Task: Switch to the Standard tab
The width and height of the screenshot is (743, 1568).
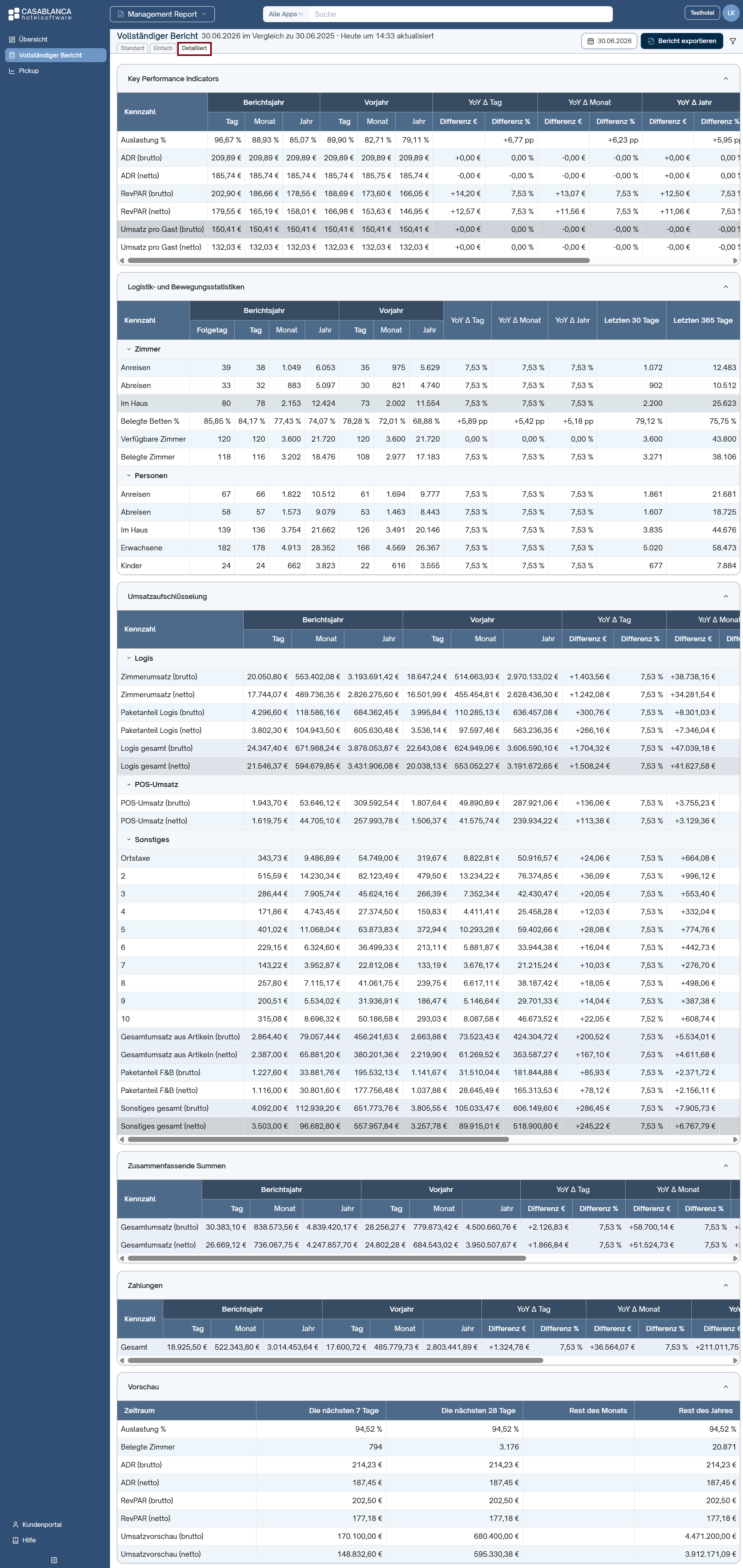Action: [x=132, y=49]
